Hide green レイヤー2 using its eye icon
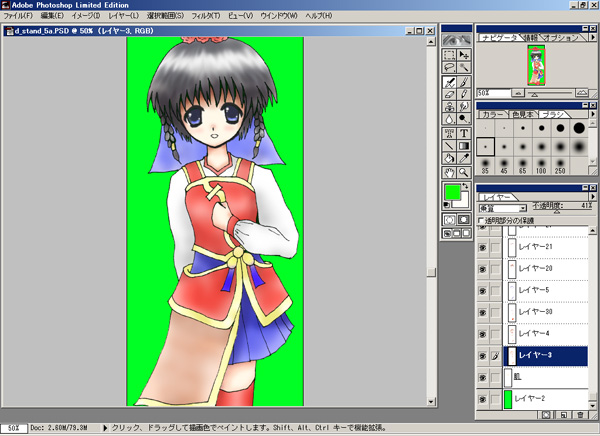600x436 pixels. 483,399
